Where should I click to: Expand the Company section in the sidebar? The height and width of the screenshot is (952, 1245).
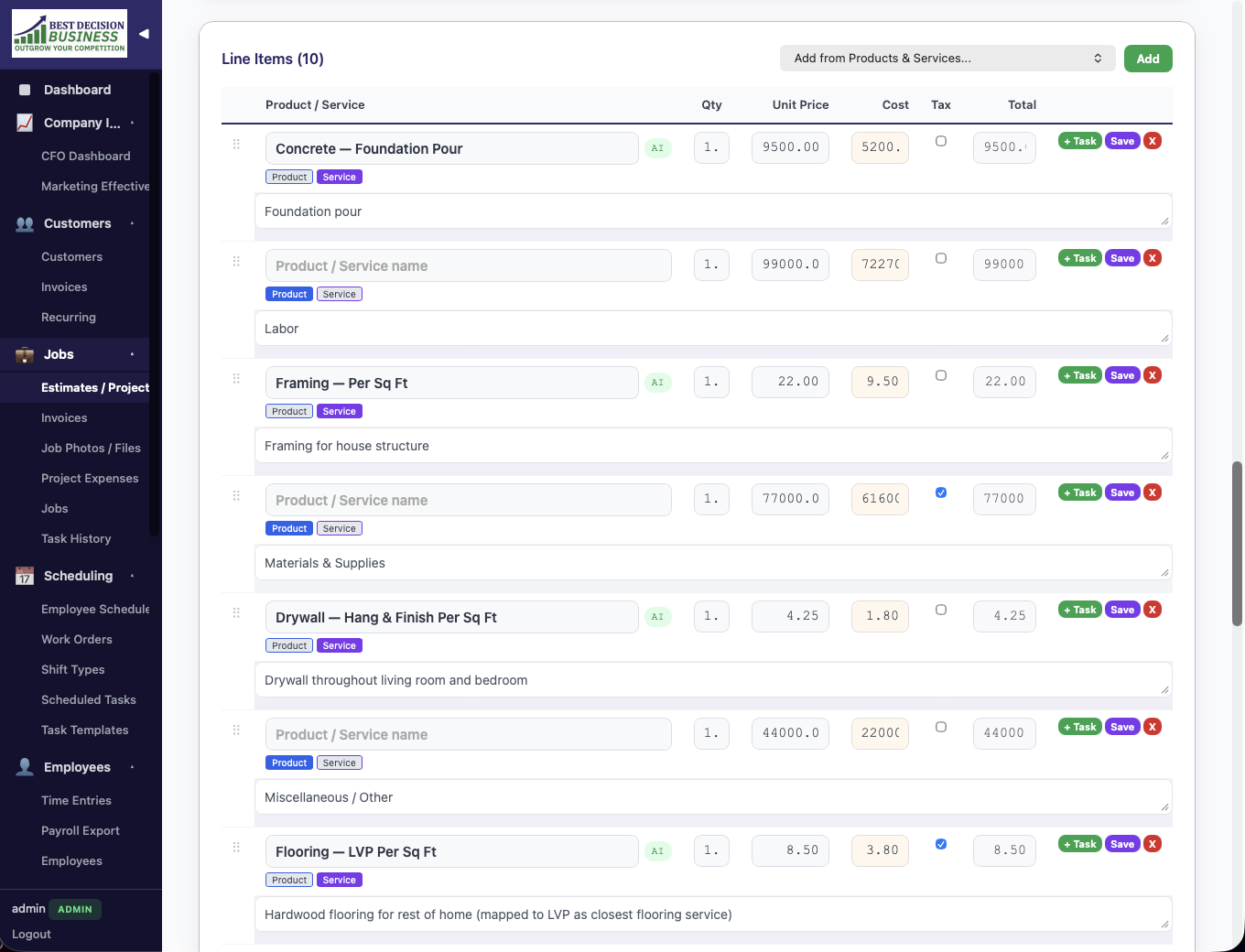point(131,123)
